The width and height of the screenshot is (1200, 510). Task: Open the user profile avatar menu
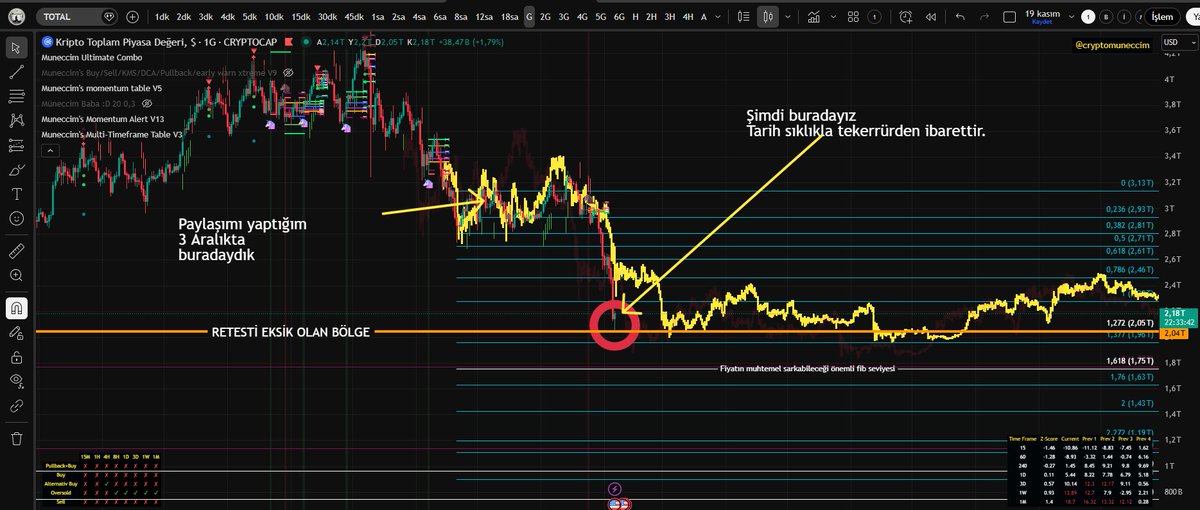click(16, 16)
